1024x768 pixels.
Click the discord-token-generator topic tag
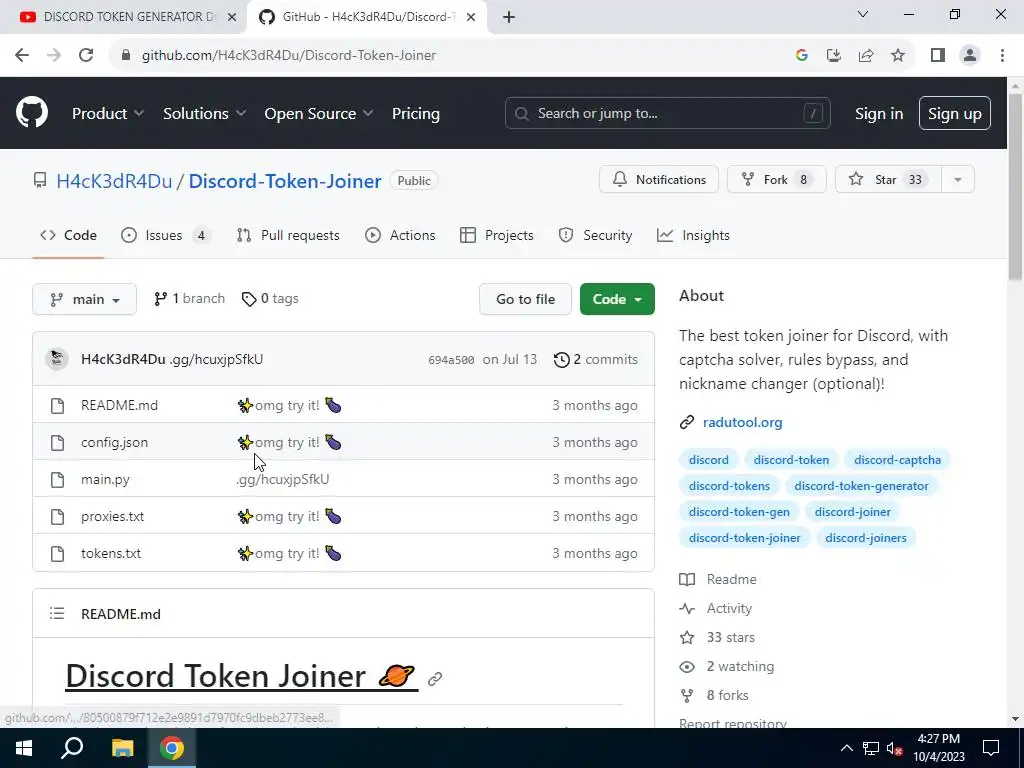pos(861,486)
